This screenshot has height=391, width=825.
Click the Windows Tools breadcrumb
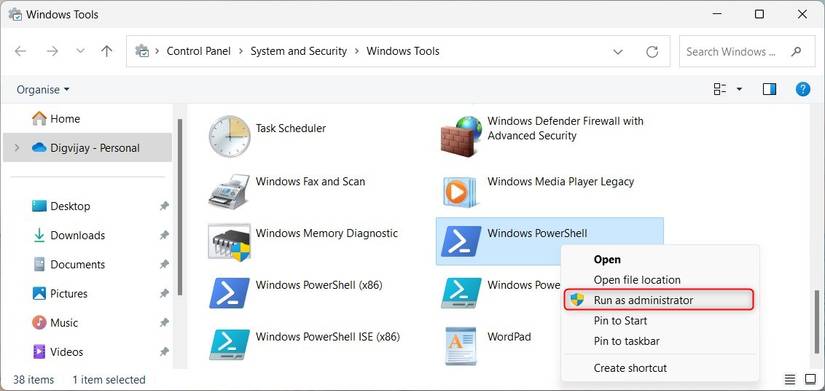click(x=403, y=51)
